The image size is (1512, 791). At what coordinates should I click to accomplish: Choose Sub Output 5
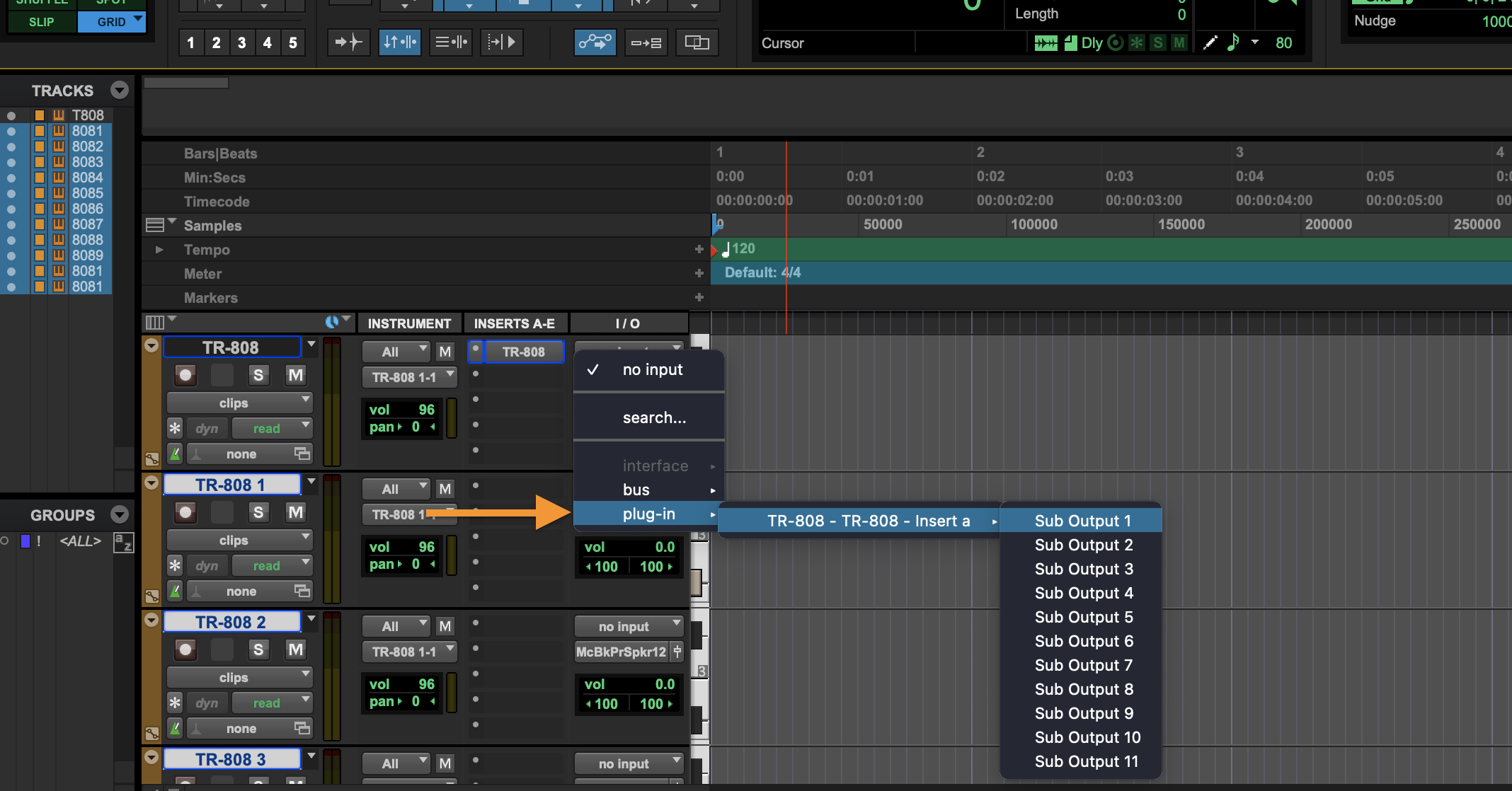pyautogui.click(x=1082, y=617)
